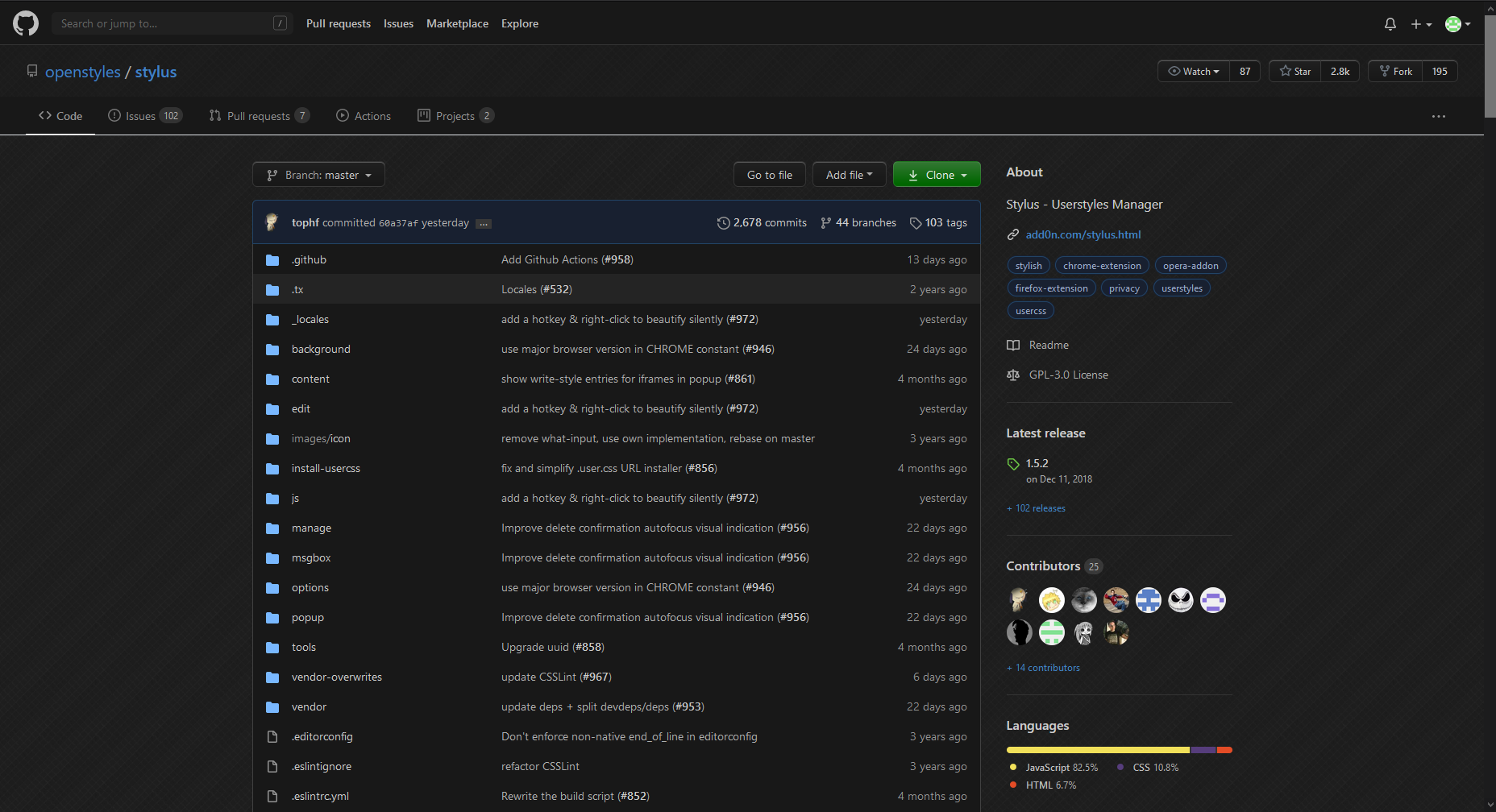Click the Go to file button

770,175
